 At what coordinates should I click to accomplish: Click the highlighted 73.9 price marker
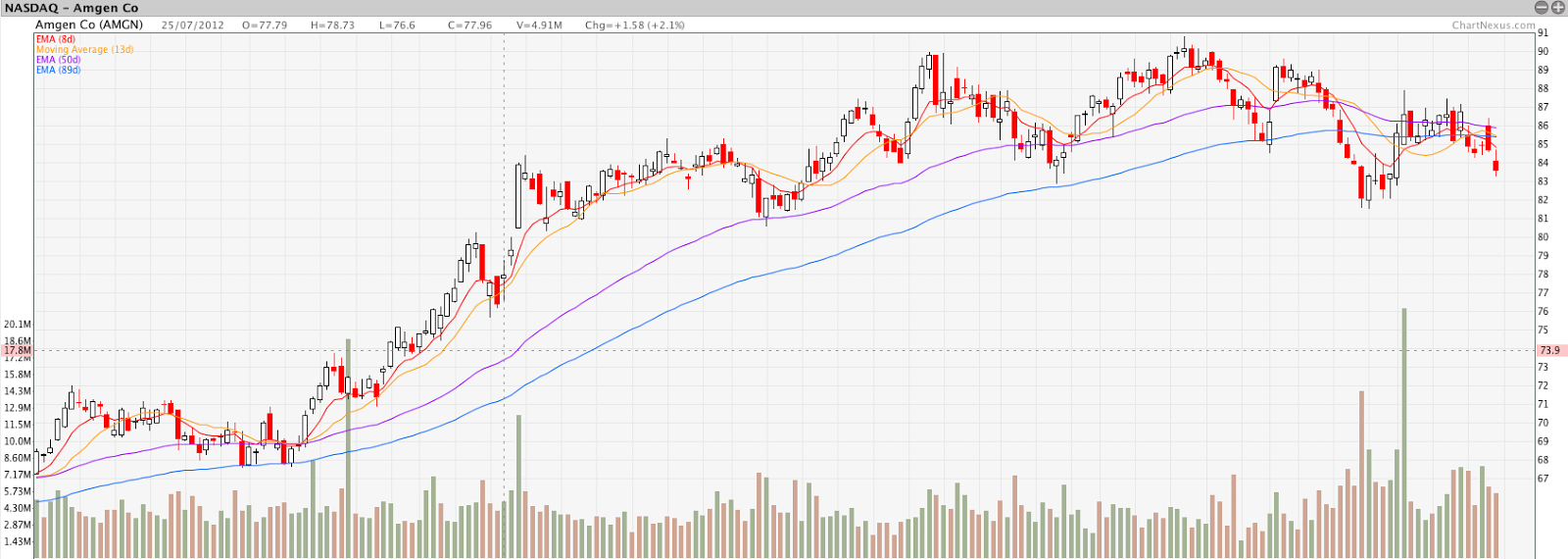(x=1551, y=350)
